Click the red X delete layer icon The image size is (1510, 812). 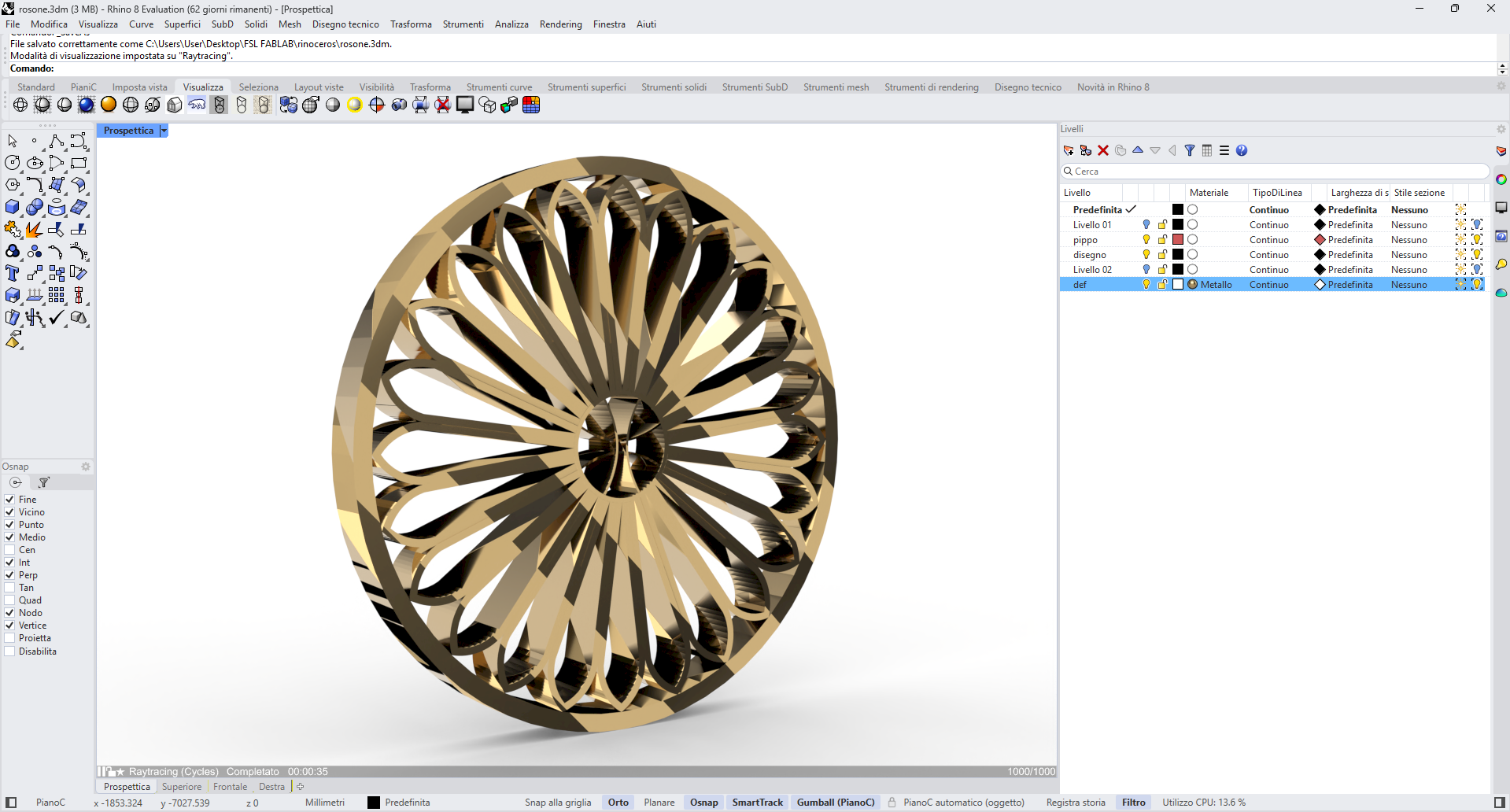coord(1103,150)
